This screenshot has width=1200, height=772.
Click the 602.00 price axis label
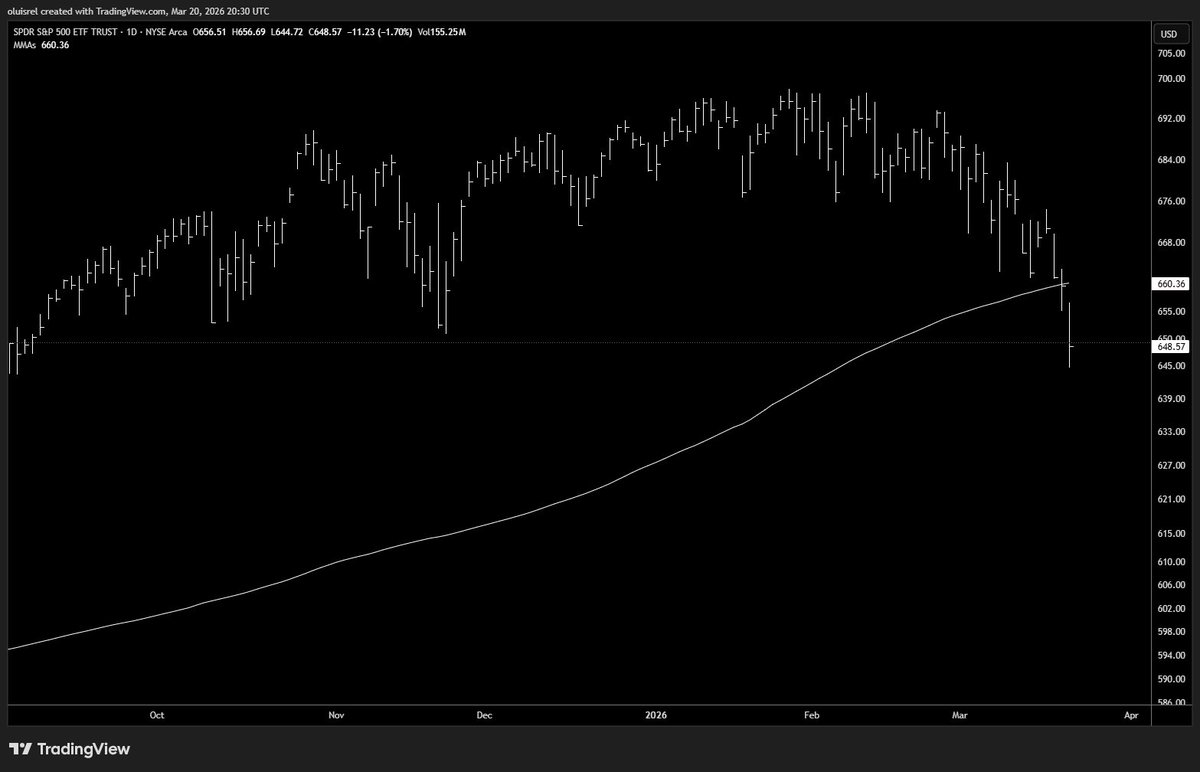tap(1170, 609)
